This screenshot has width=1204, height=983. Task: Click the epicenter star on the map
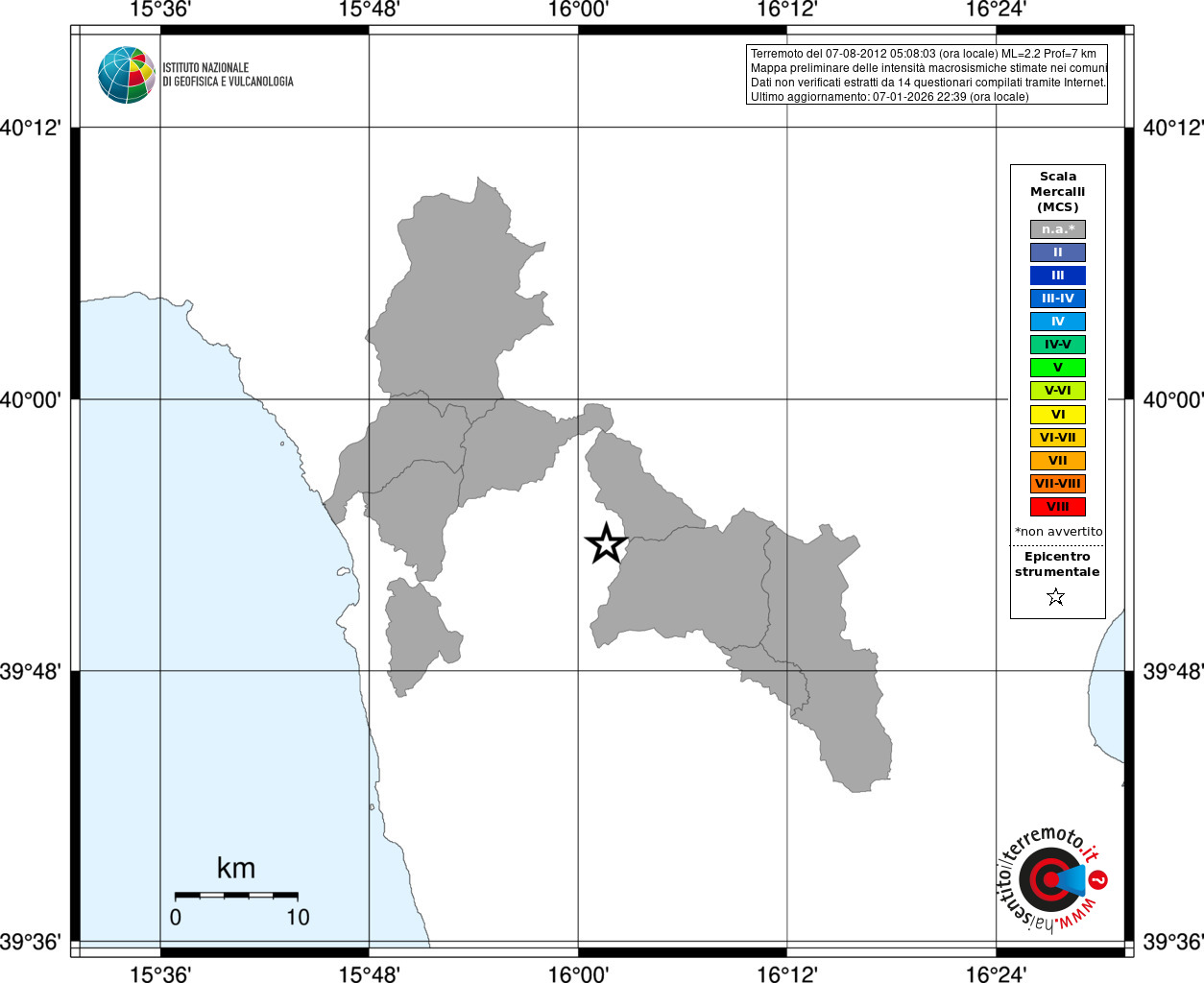tap(606, 543)
